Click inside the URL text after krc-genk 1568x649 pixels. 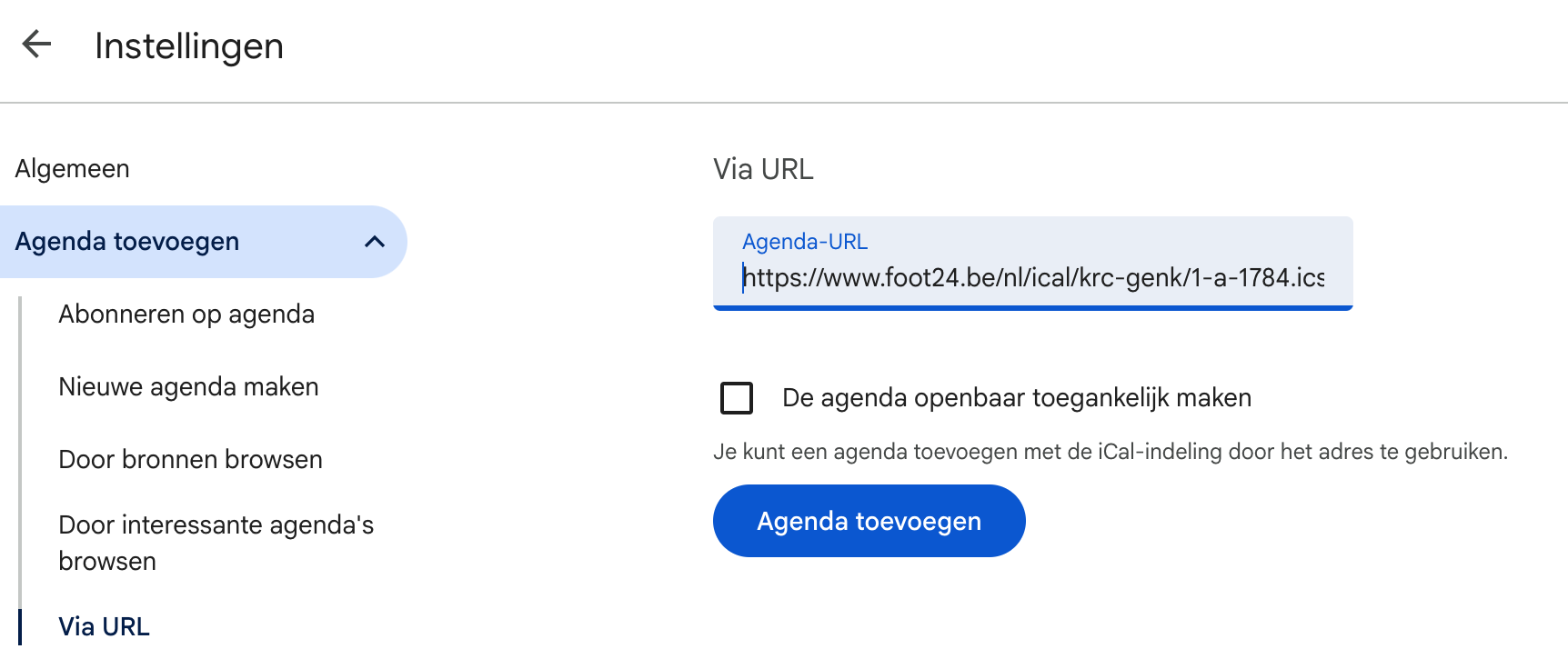(1183, 277)
